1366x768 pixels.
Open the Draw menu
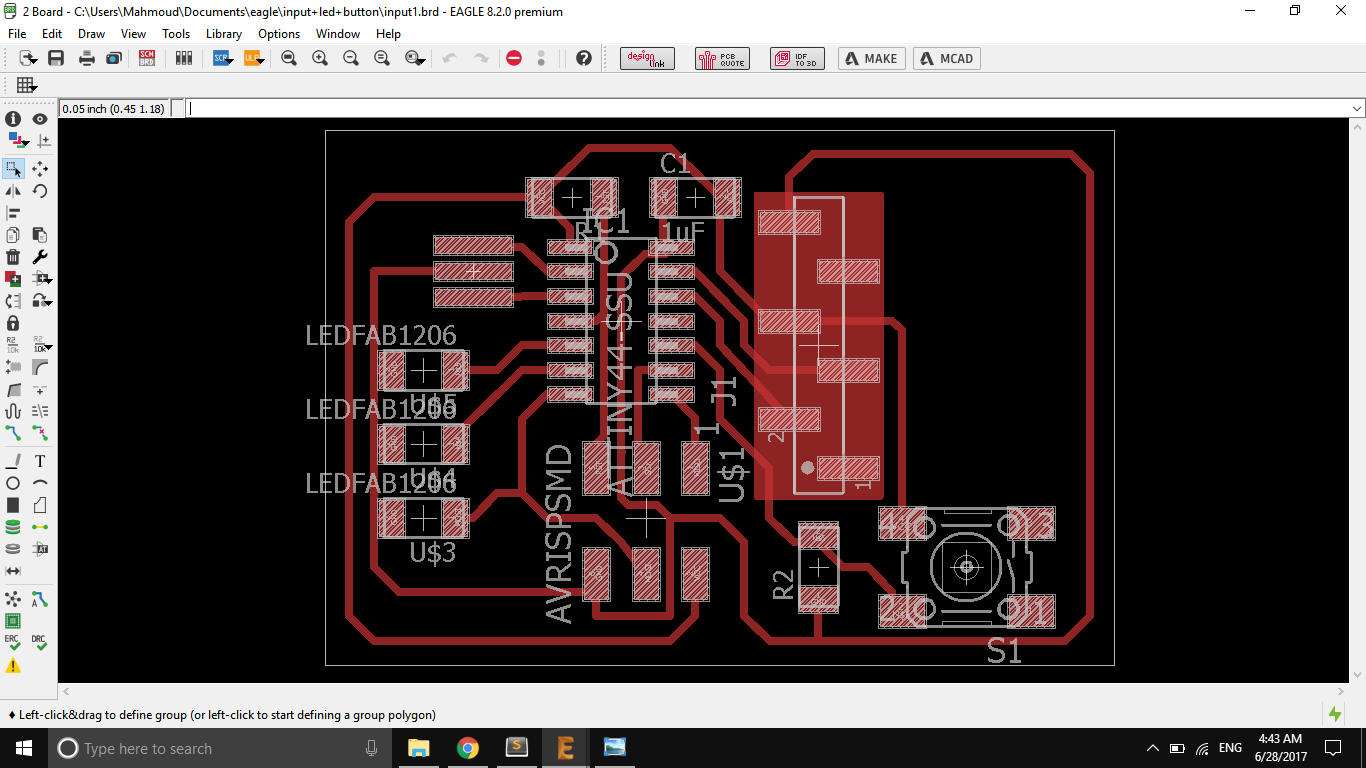coord(92,33)
